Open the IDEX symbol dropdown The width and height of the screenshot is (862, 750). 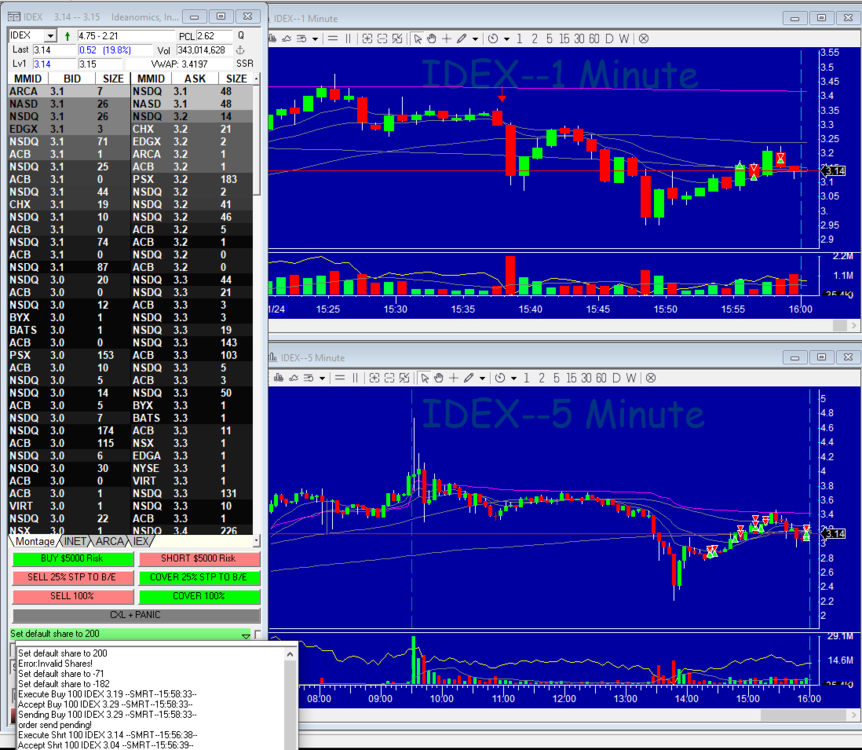pos(50,36)
